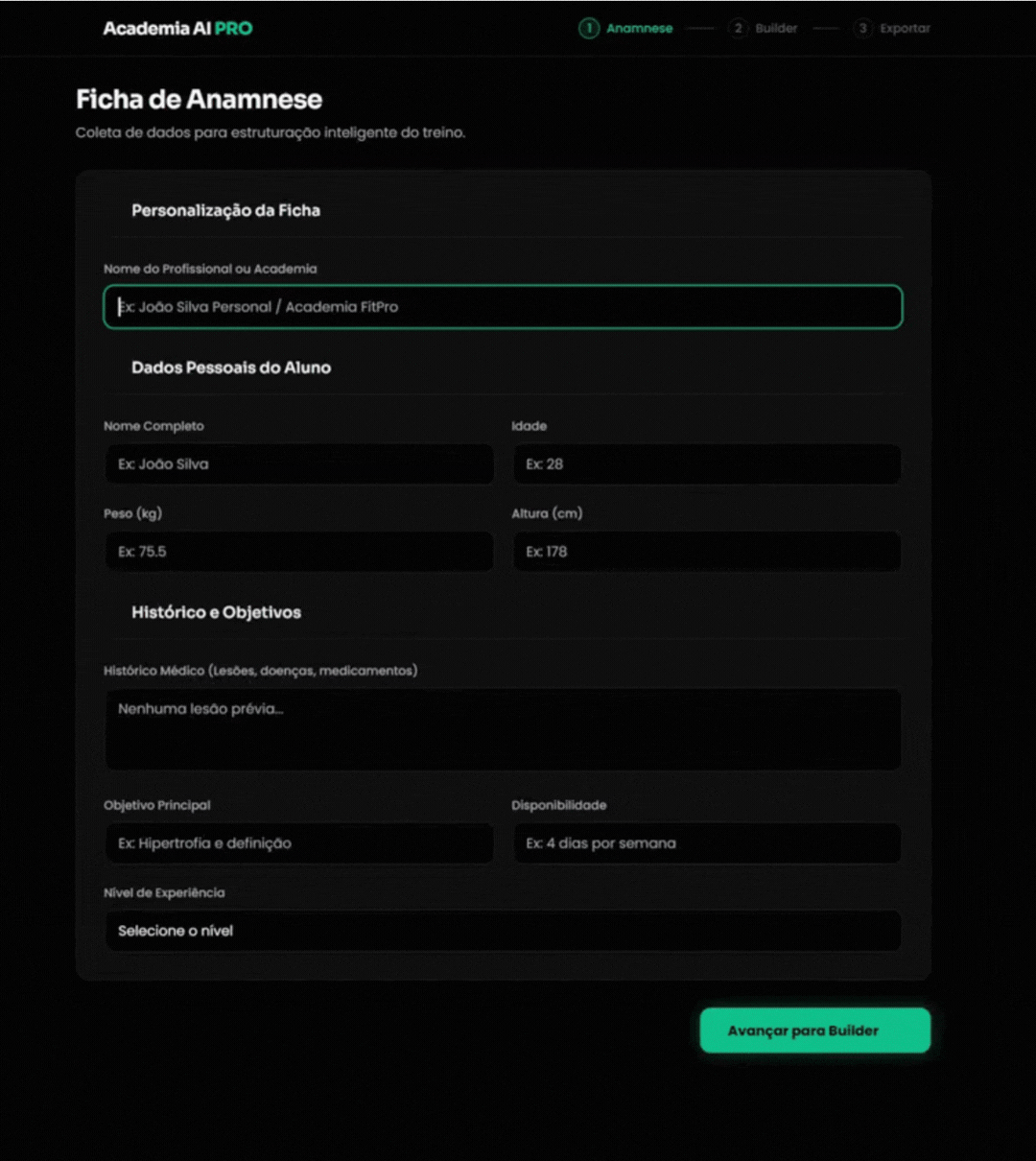Select the Anamnese step label
This screenshot has width=1036, height=1161.
point(639,29)
